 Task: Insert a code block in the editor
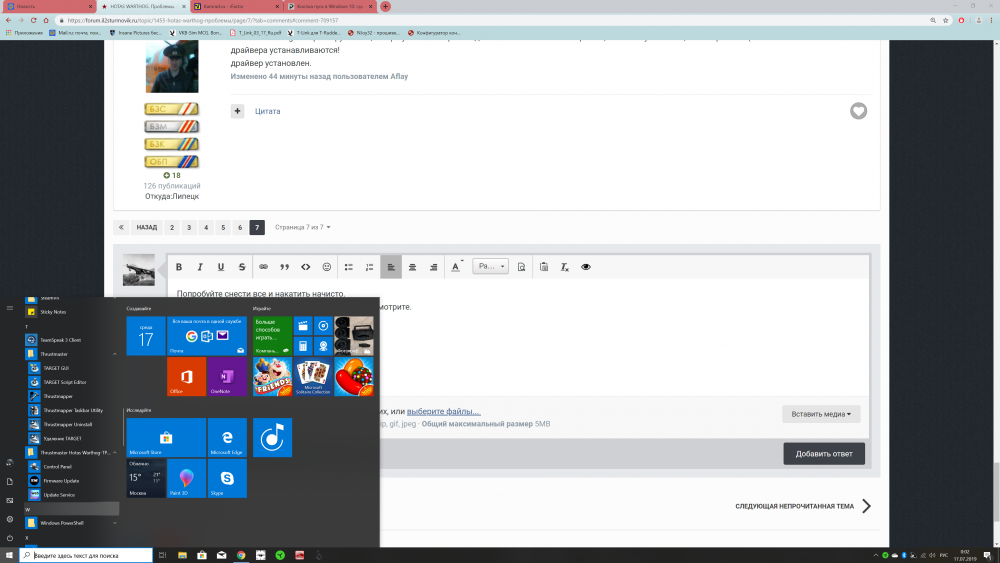pyautogui.click(x=305, y=267)
